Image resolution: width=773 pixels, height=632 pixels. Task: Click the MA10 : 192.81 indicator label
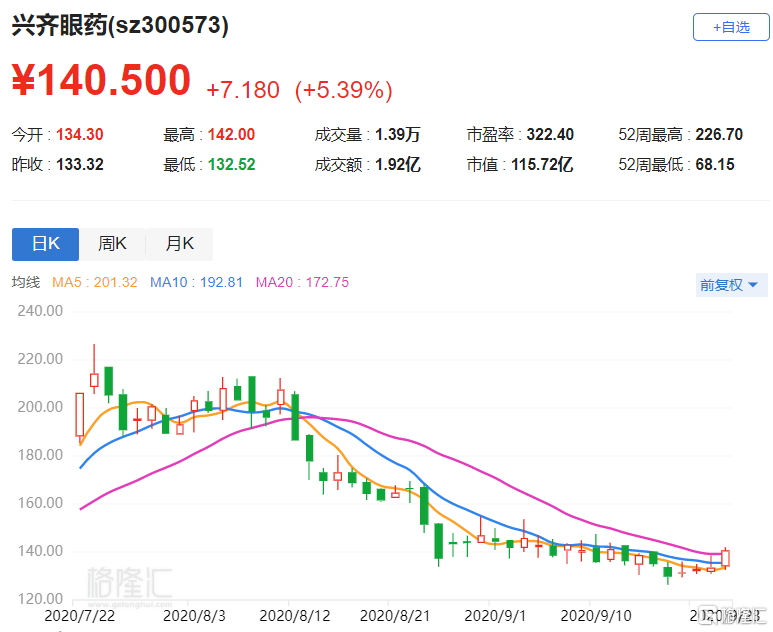coord(196,282)
